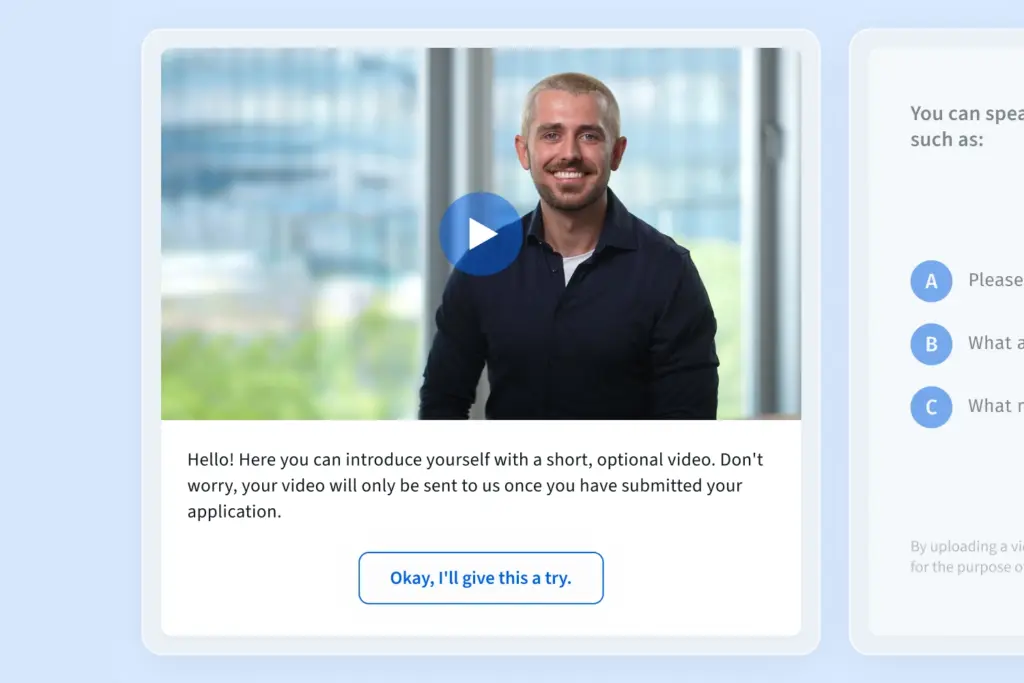Screen dimensions: 1024x683
Task: Click the "By uploading a vi" disclaimer line
Action: pyautogui.click(x=967, y=547)
